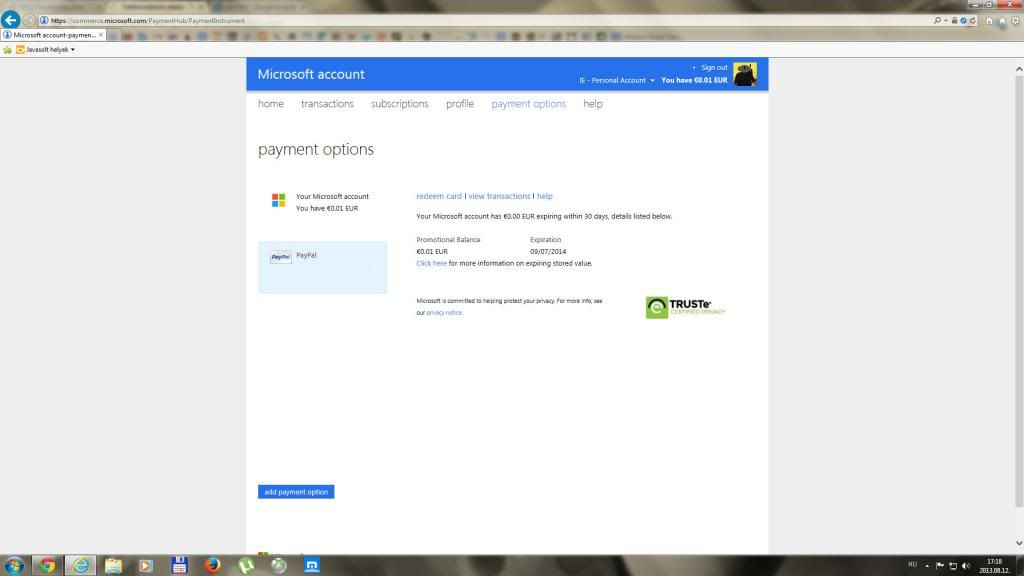Click the HU language indicator in tray
Screen dimensions: 1024x576
(x=912, y=564)
